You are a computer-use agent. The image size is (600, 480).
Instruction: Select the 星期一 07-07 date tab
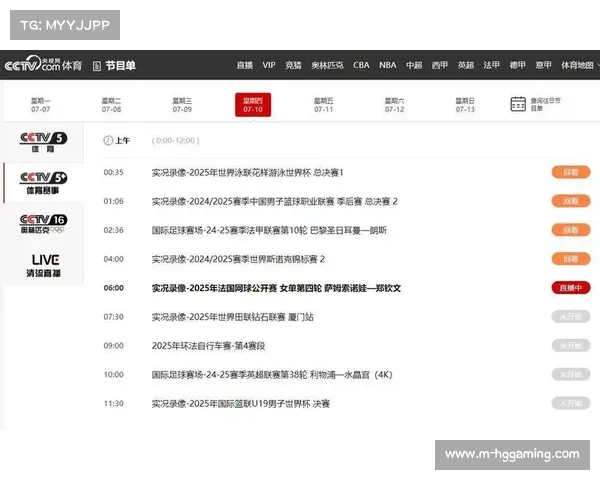(x=41, y=105)
